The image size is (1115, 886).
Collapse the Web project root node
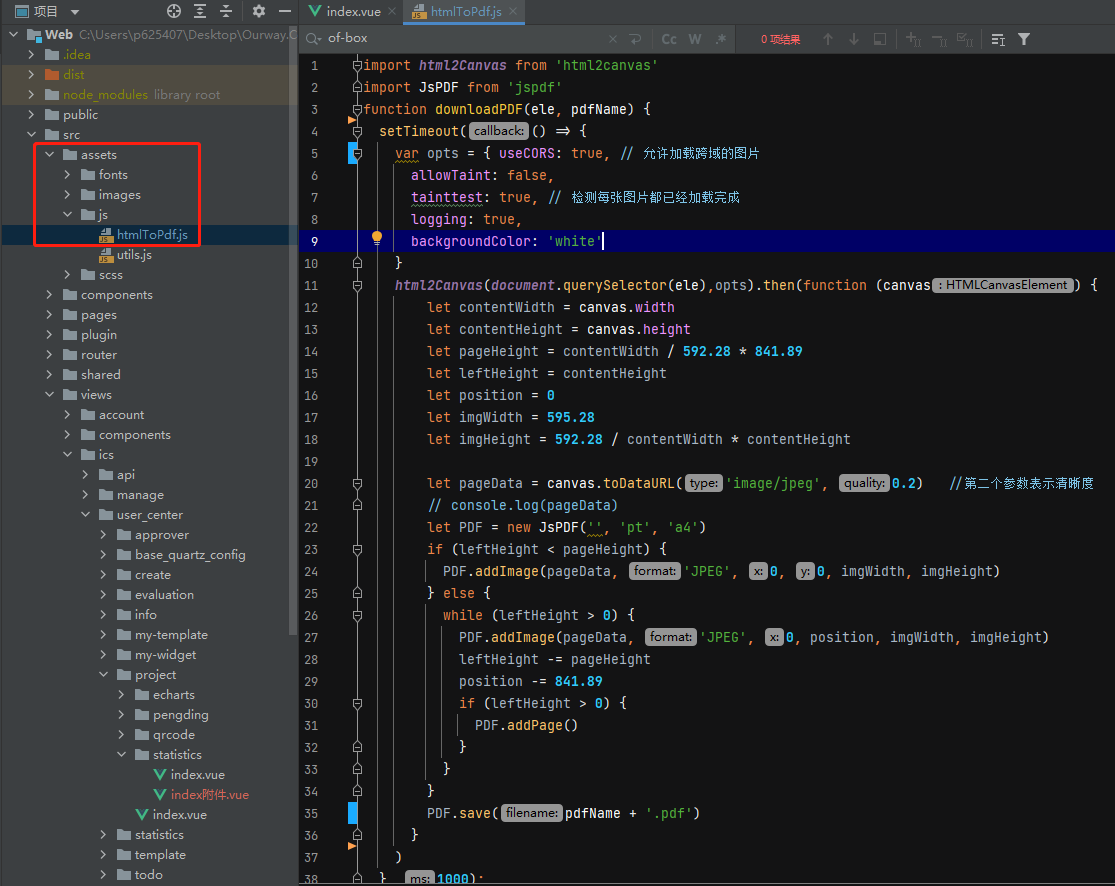(x=14, y=34)
